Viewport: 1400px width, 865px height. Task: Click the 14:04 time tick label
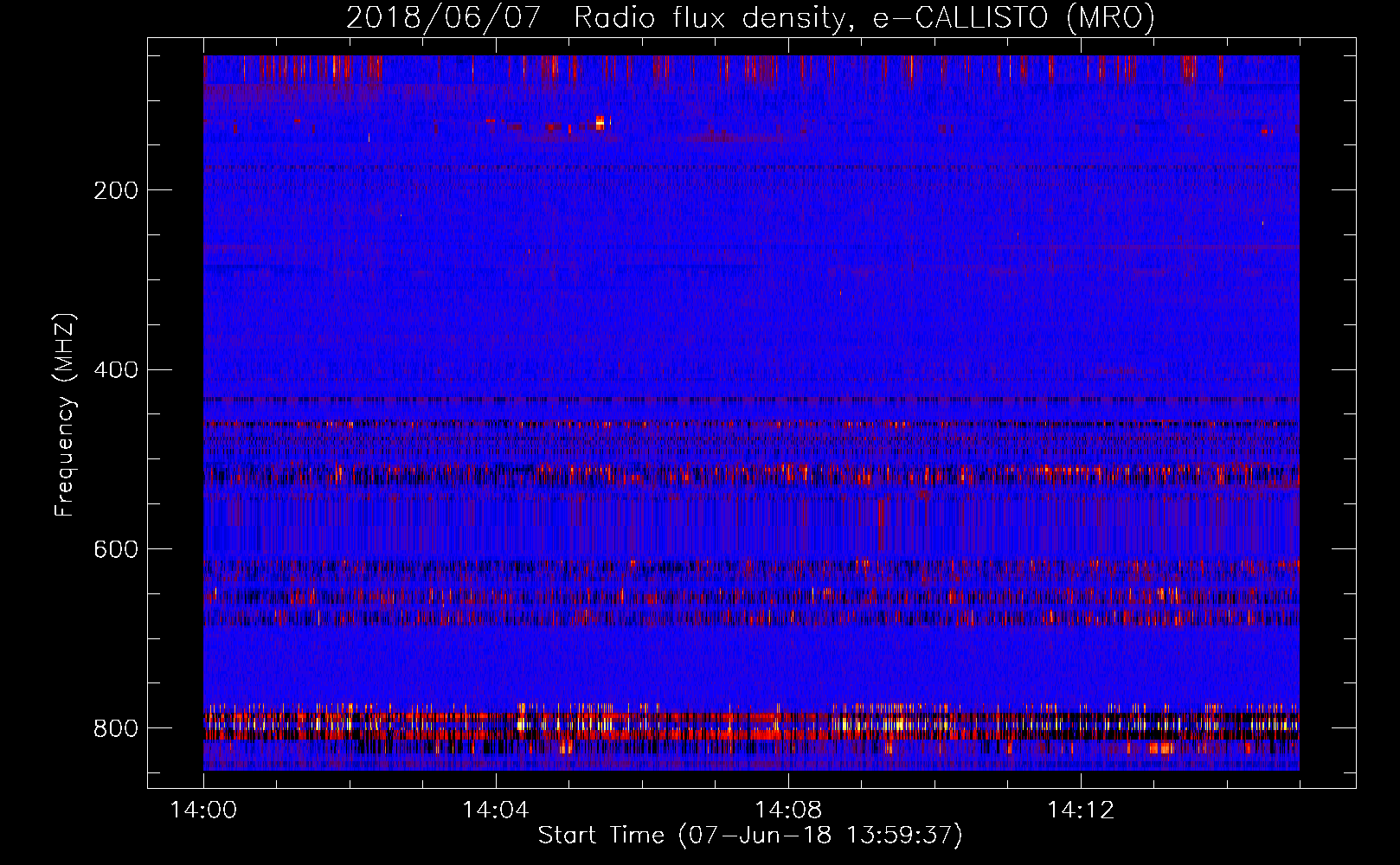[x=496, y=811]
